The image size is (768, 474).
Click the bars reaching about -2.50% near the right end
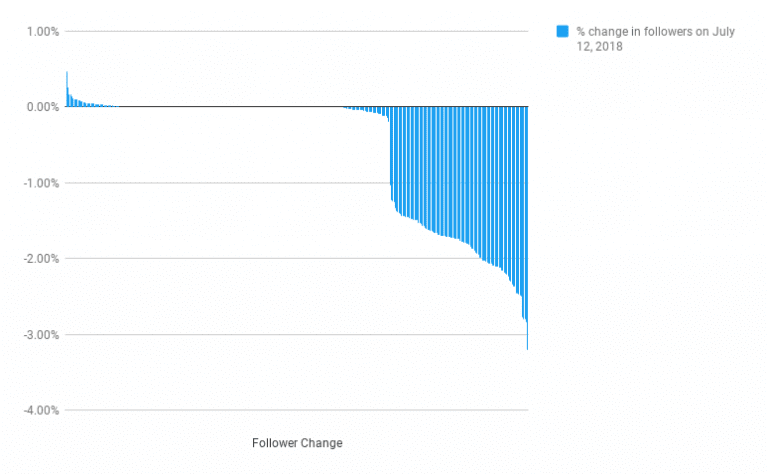click(x=519, y=201)
